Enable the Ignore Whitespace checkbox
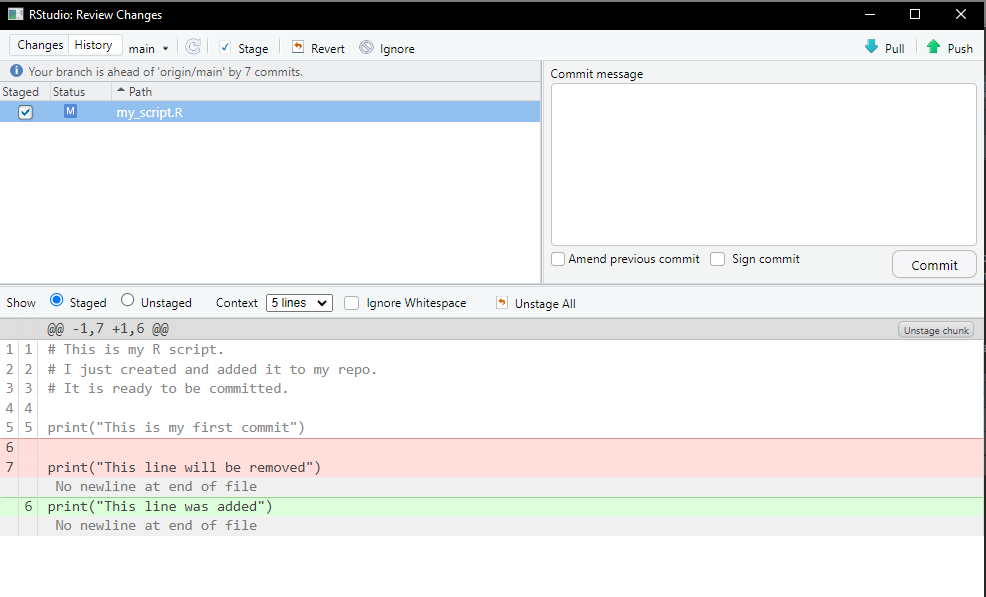The width and height of the screenshot is (986, 597). click(x=352, y=303)
